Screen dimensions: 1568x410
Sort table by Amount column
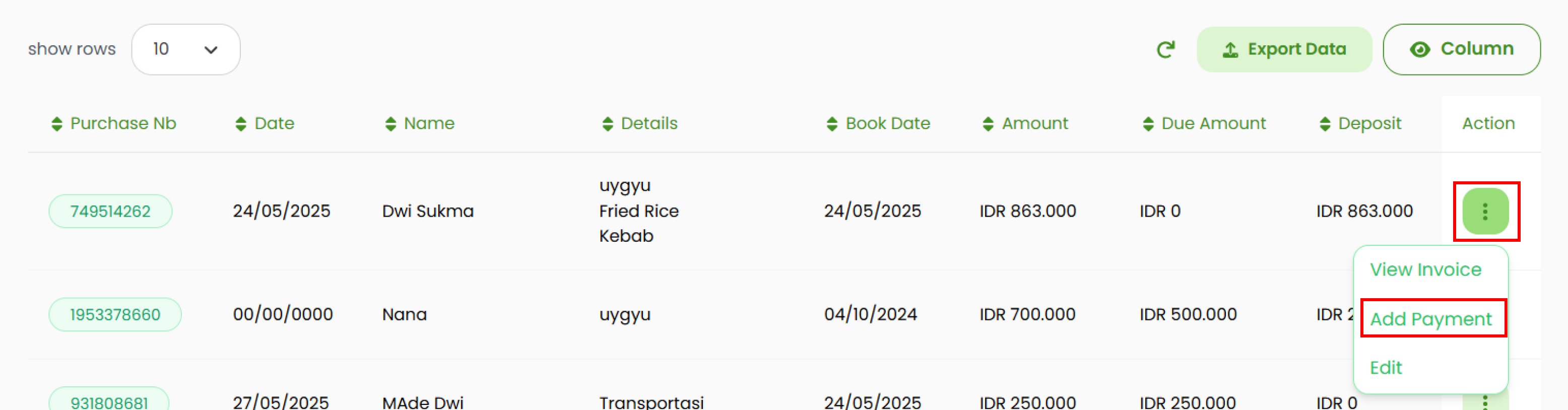(x=987, y=124)
